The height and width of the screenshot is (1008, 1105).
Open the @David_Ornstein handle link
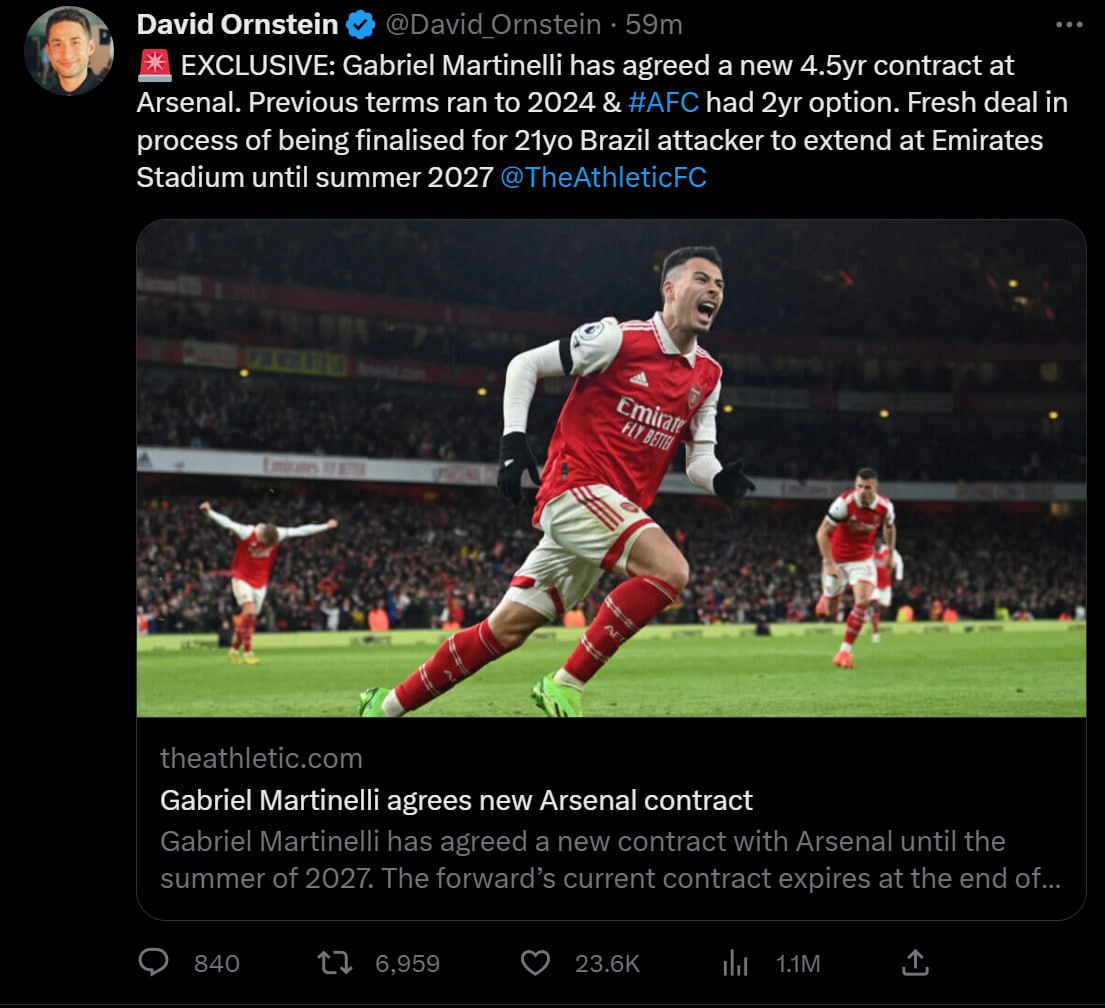(x=493, y=23)
